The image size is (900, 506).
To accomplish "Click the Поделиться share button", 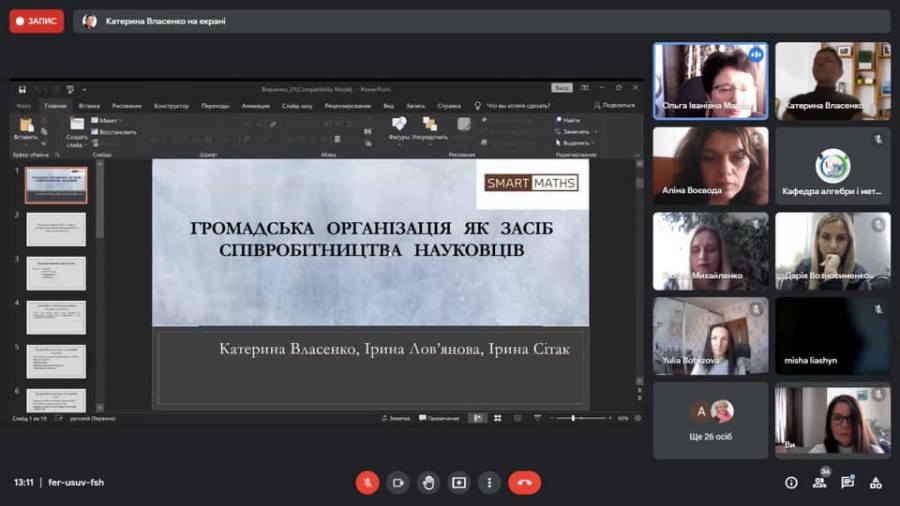I will click(614, 106).
